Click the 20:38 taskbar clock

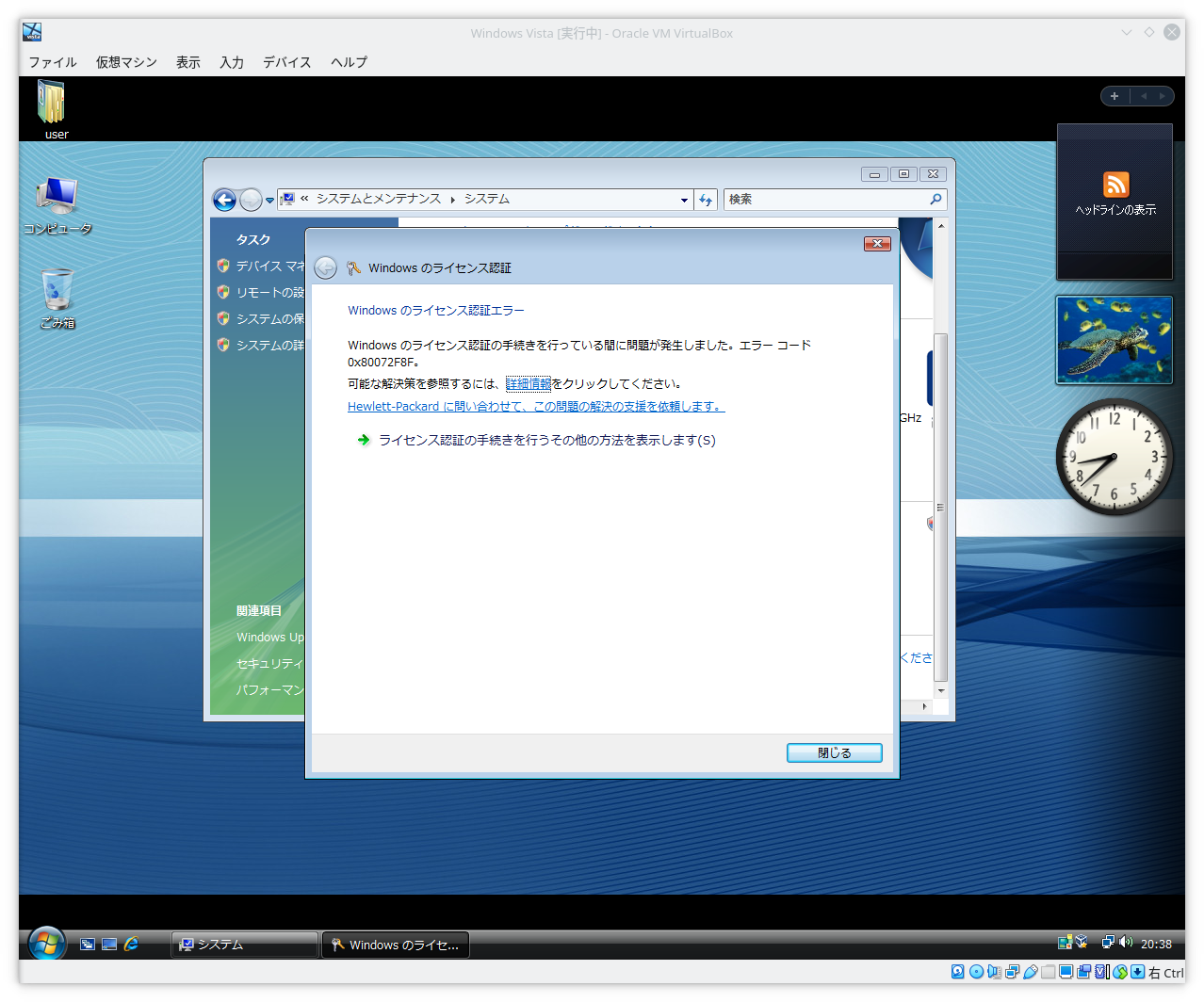click(x=1156, y=944)
